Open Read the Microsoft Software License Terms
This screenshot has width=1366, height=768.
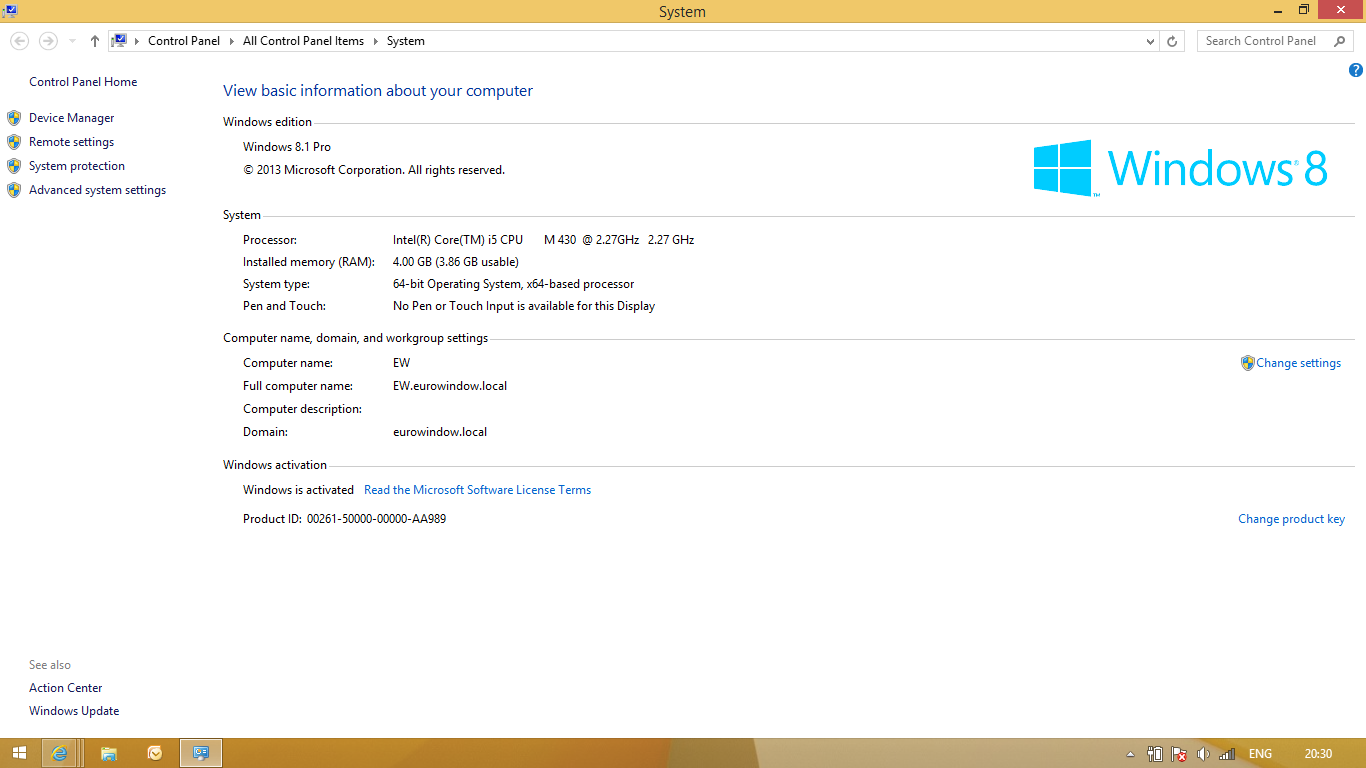pos(477,490)
